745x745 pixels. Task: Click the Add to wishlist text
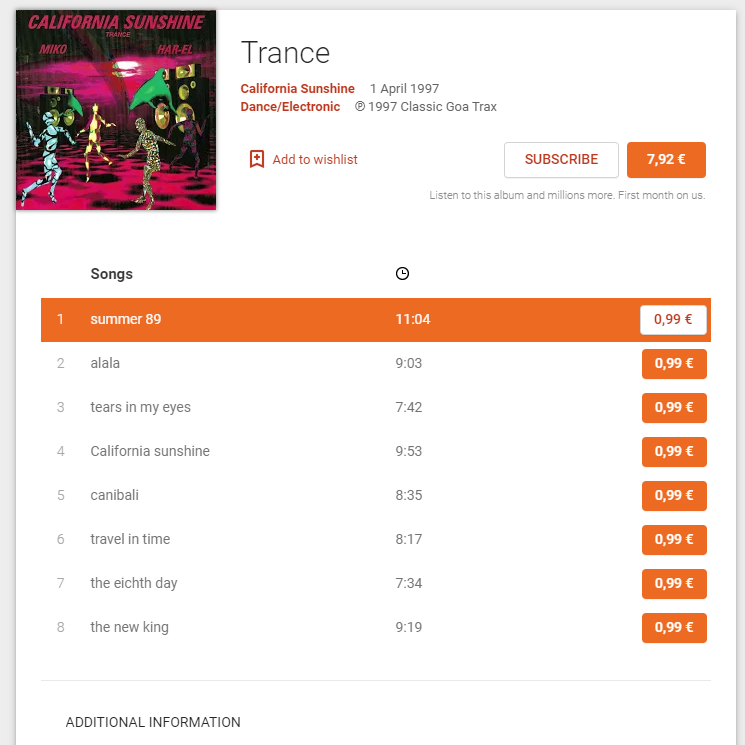click(315, 160)
